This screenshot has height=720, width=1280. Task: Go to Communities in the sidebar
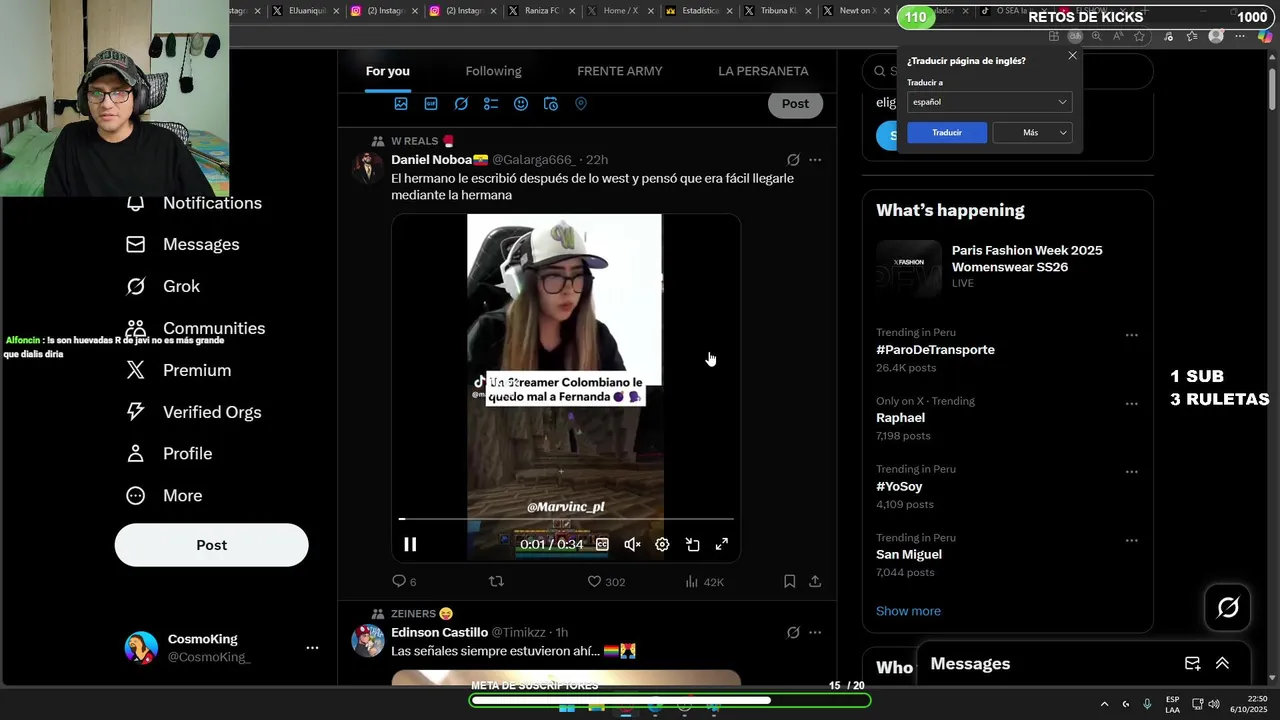(195, 328)
